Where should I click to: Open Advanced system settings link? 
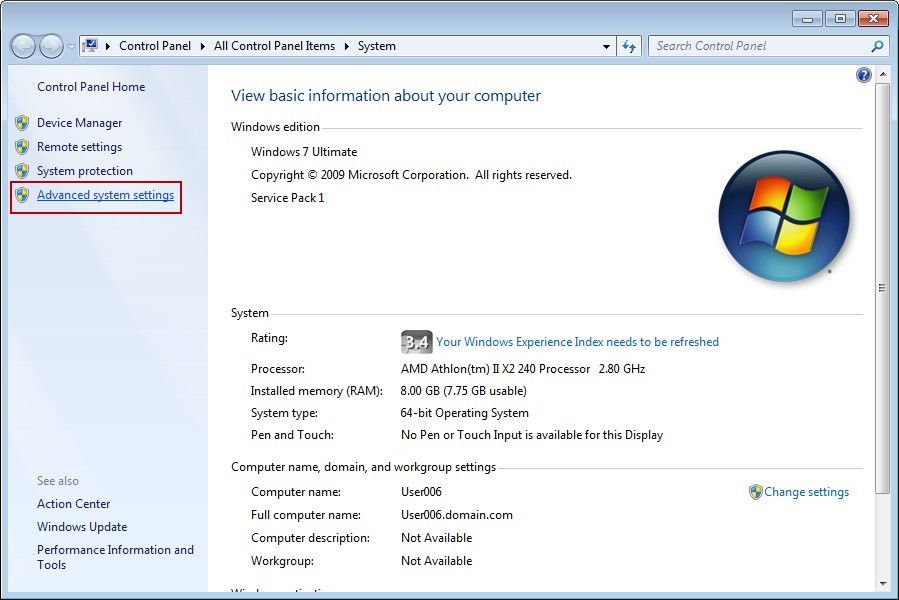point(105,195)
